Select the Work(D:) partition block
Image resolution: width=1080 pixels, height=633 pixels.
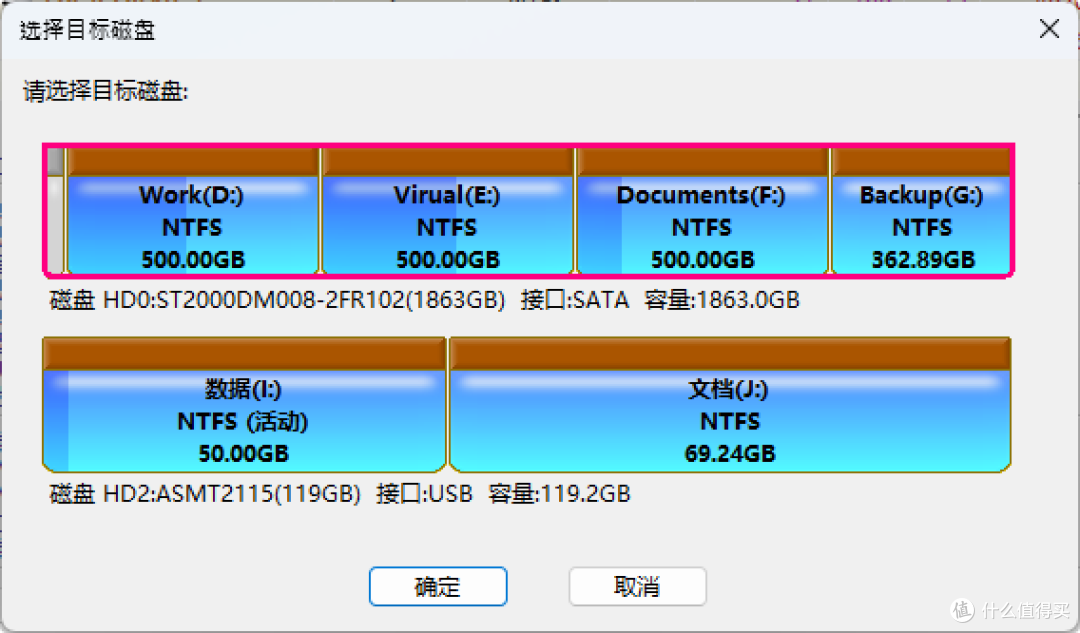point(192,211)
